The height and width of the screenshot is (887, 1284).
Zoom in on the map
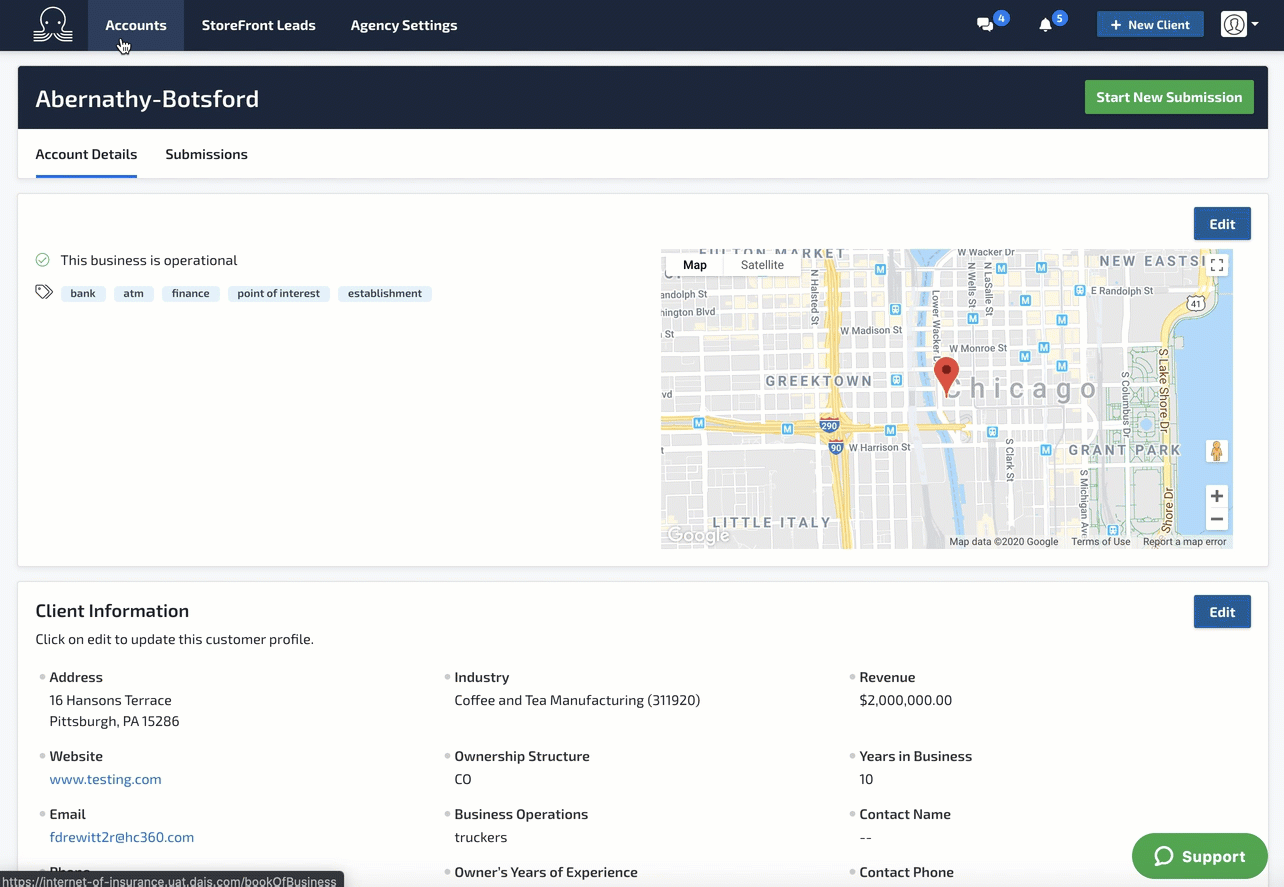pyautogui.click(x=1216, y=496)
